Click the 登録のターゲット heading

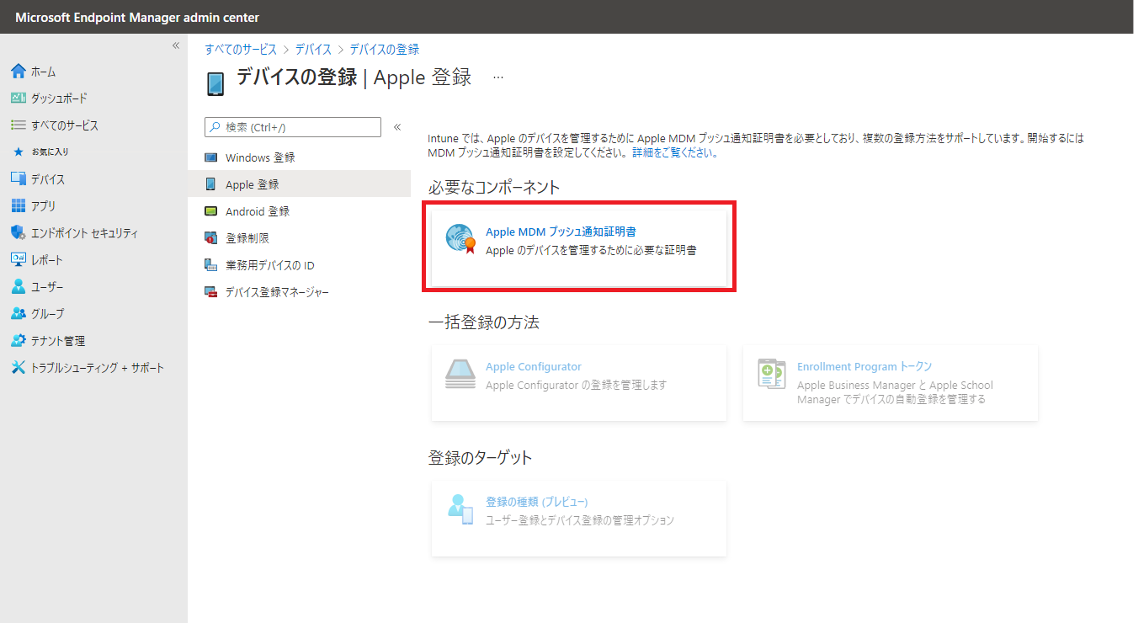[480, 457]
